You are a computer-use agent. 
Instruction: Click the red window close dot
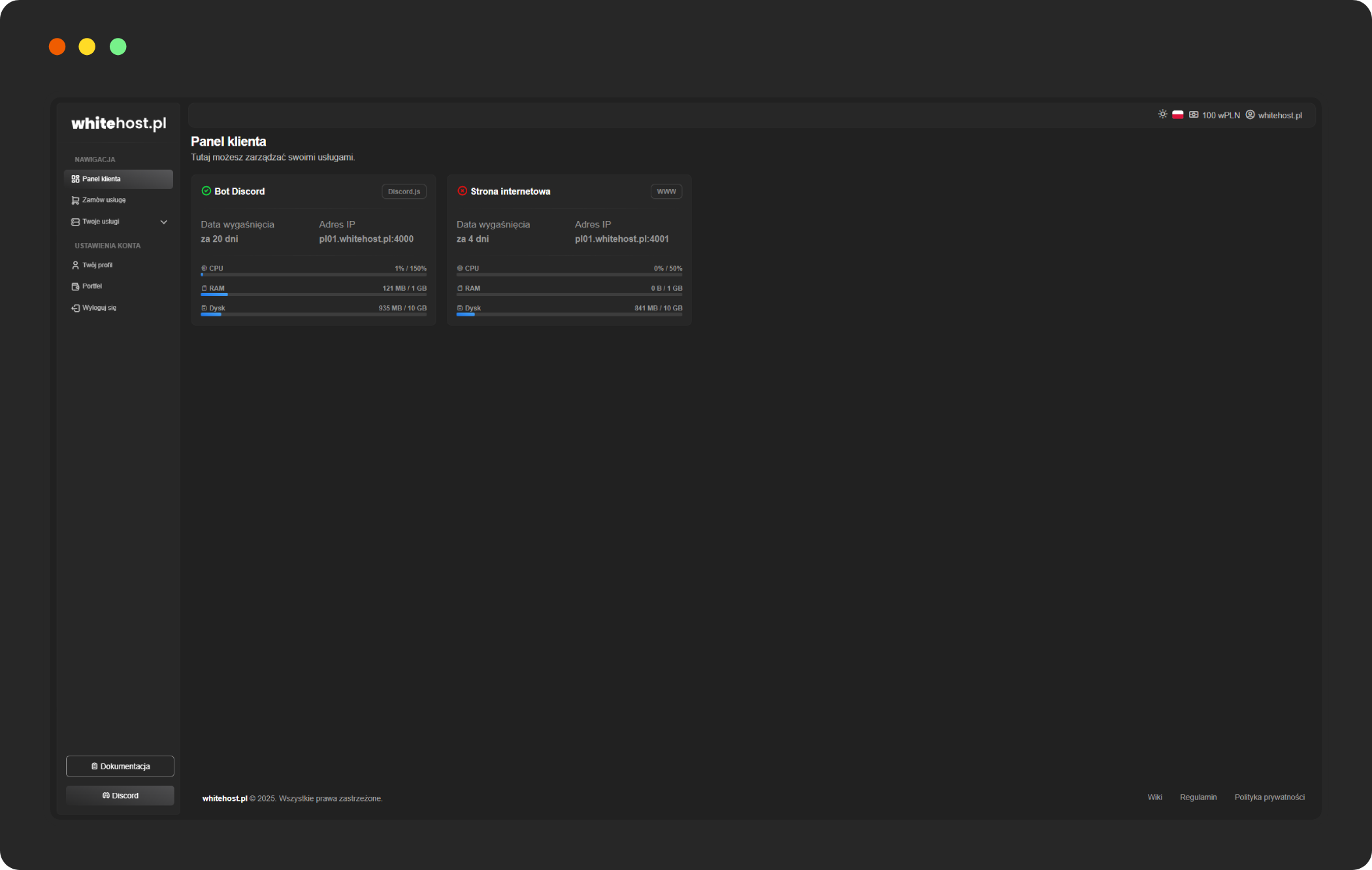pos(57,46)
